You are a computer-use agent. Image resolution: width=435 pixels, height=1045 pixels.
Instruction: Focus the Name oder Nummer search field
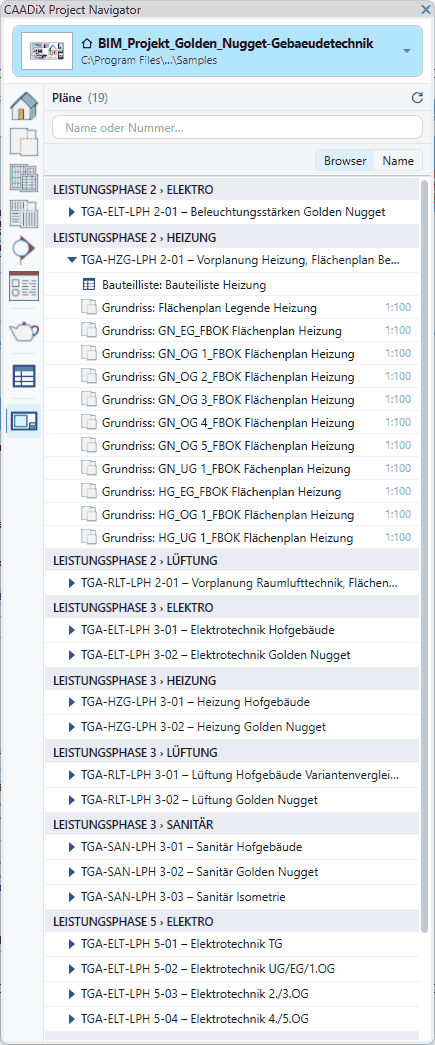[x=237, y=127]
